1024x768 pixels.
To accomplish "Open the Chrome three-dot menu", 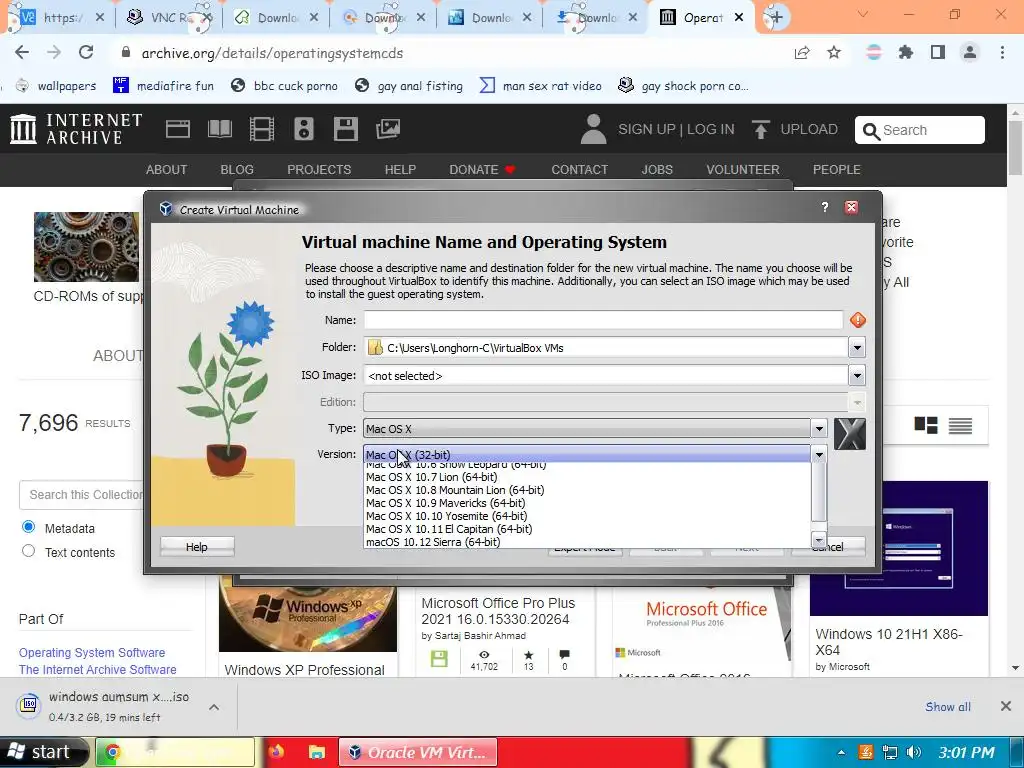I will tap(1002, 53).
